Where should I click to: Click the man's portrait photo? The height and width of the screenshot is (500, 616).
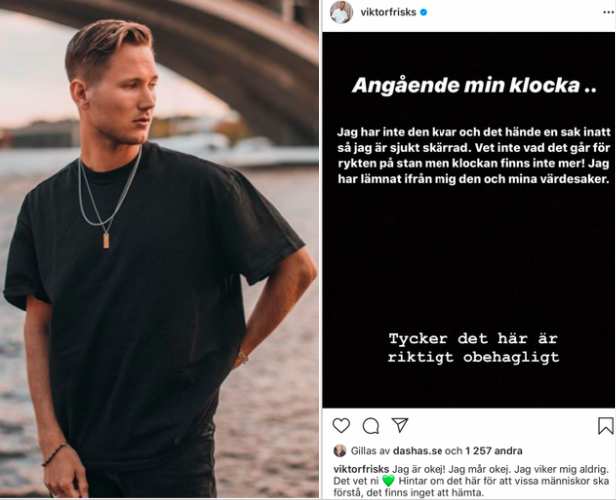coord(159,250)
